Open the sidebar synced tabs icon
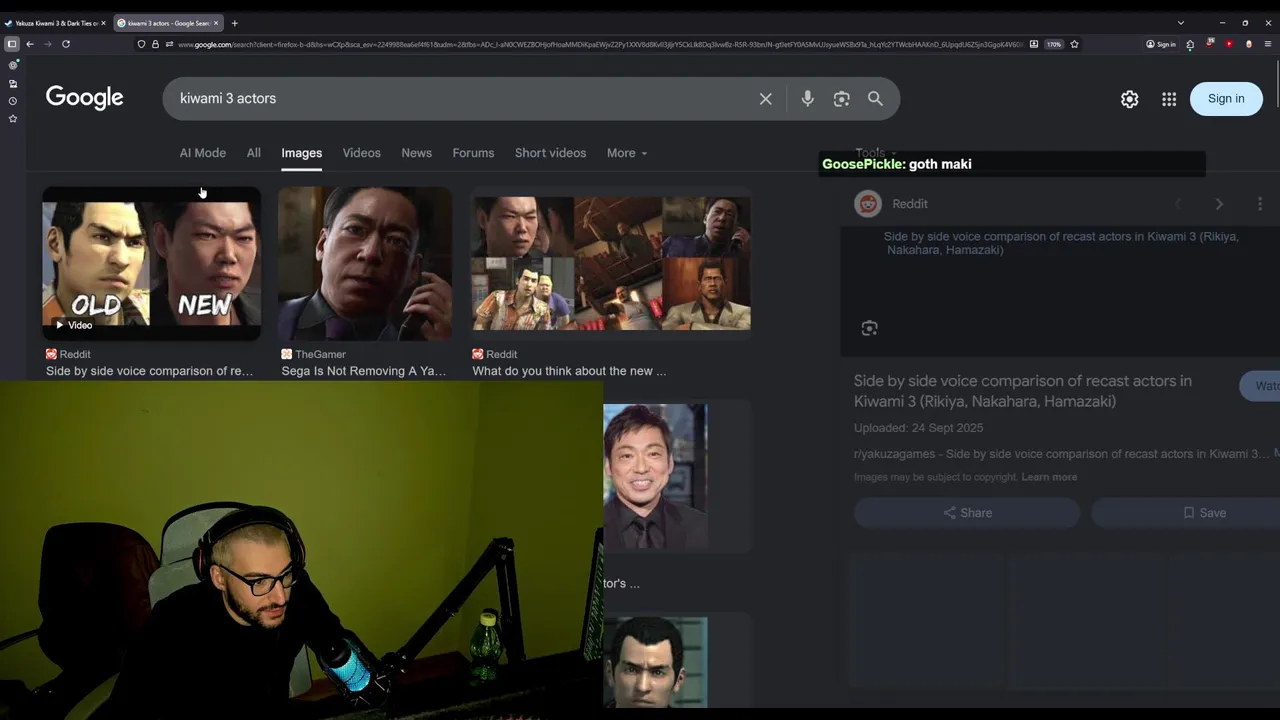This screenshot has height=720, width=1280. coord(13,83)
